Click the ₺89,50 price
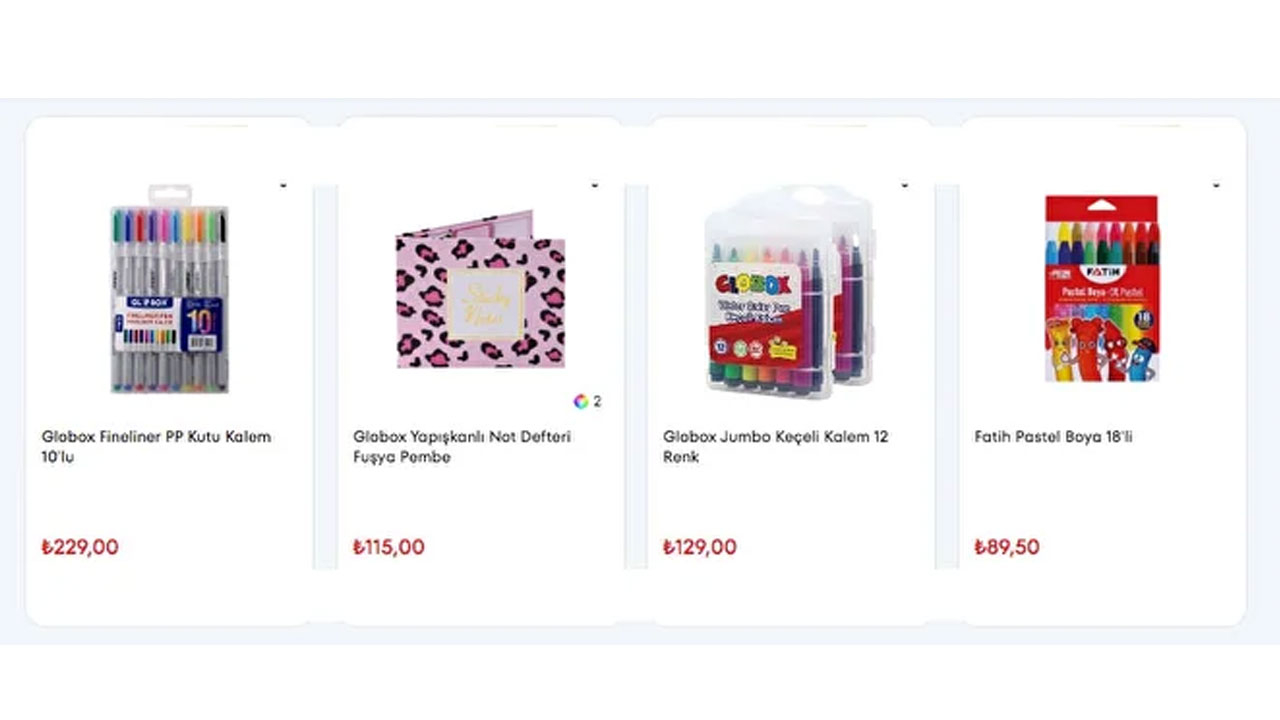 coord(1007,547)
